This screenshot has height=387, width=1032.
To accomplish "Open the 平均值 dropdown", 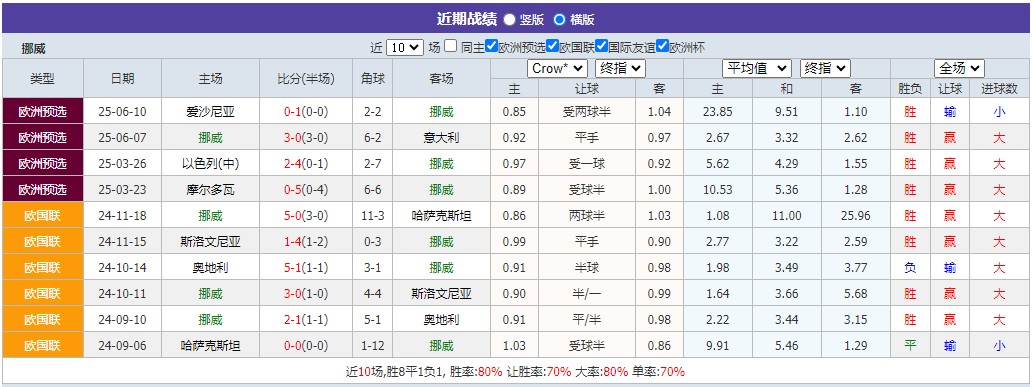I will pos(757,68).
